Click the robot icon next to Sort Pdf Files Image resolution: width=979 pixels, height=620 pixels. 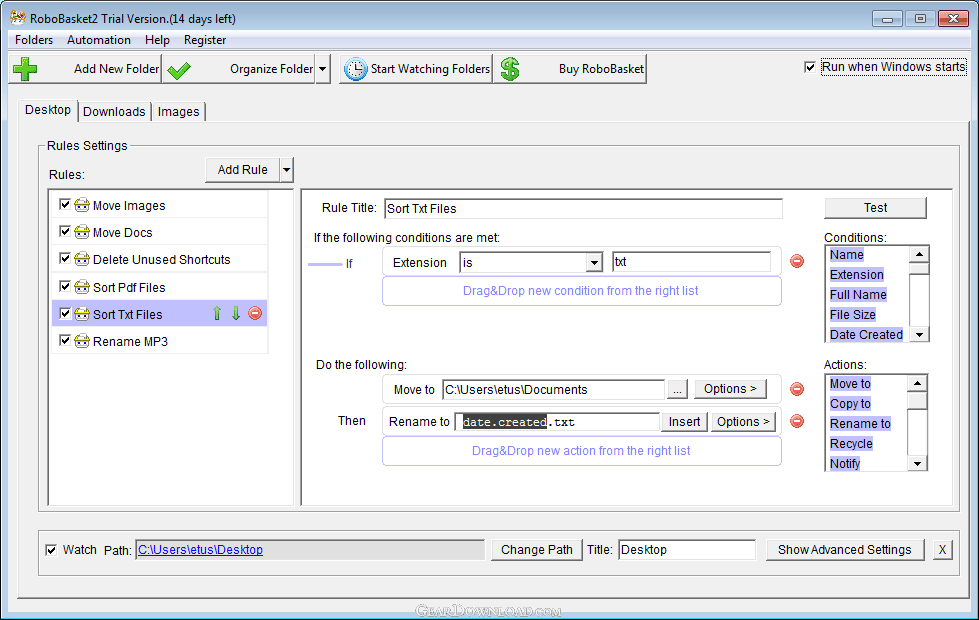[x=82, y=287]
